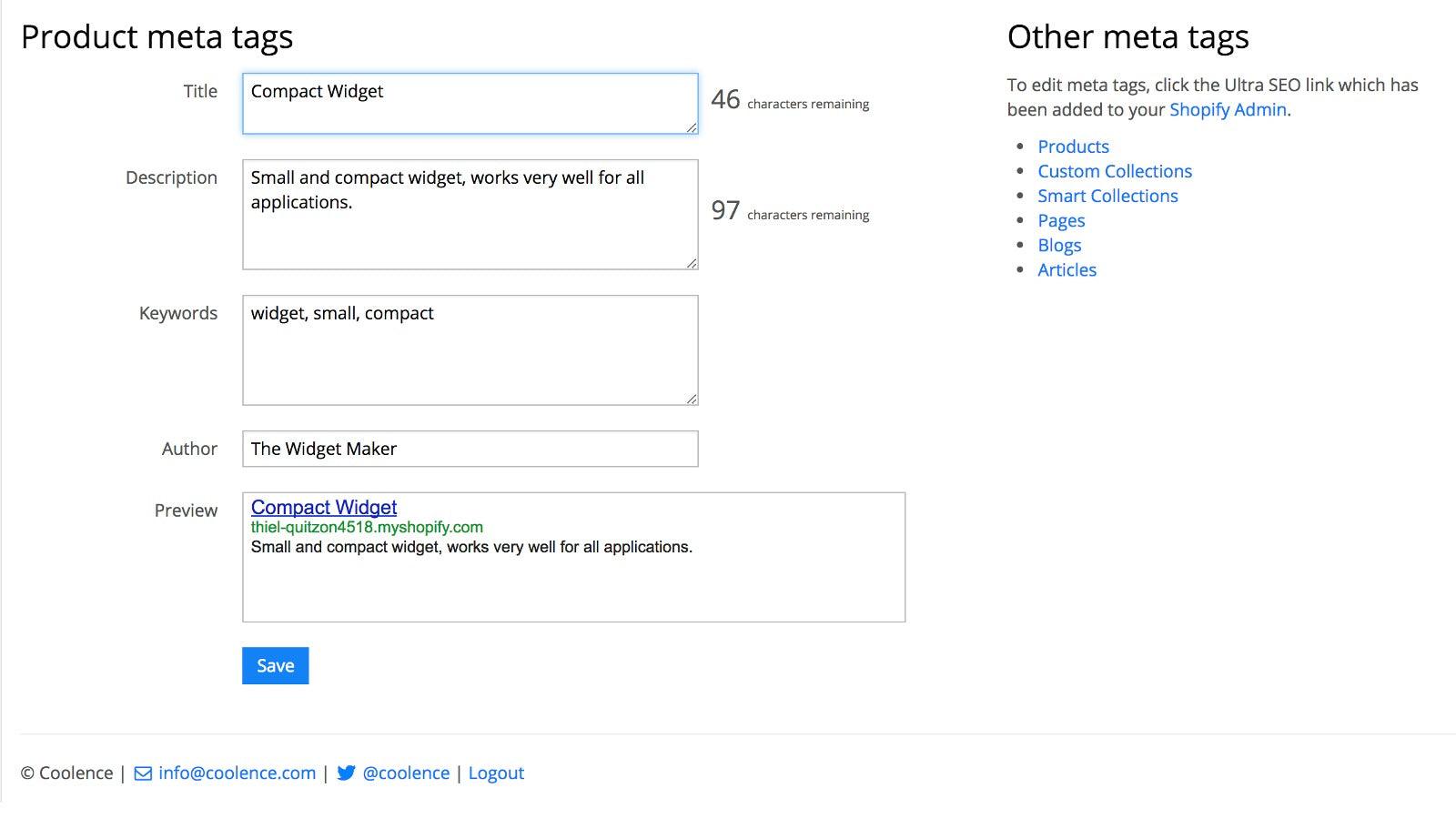This screenshot has width=1456, height=819.
Task: Go to Products meta tags
Action: (x=1073, y=147)
